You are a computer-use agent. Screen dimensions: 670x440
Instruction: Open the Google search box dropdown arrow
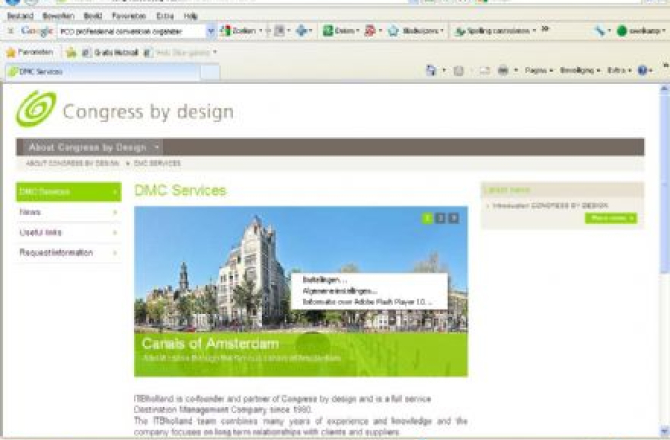click(210, 31)
